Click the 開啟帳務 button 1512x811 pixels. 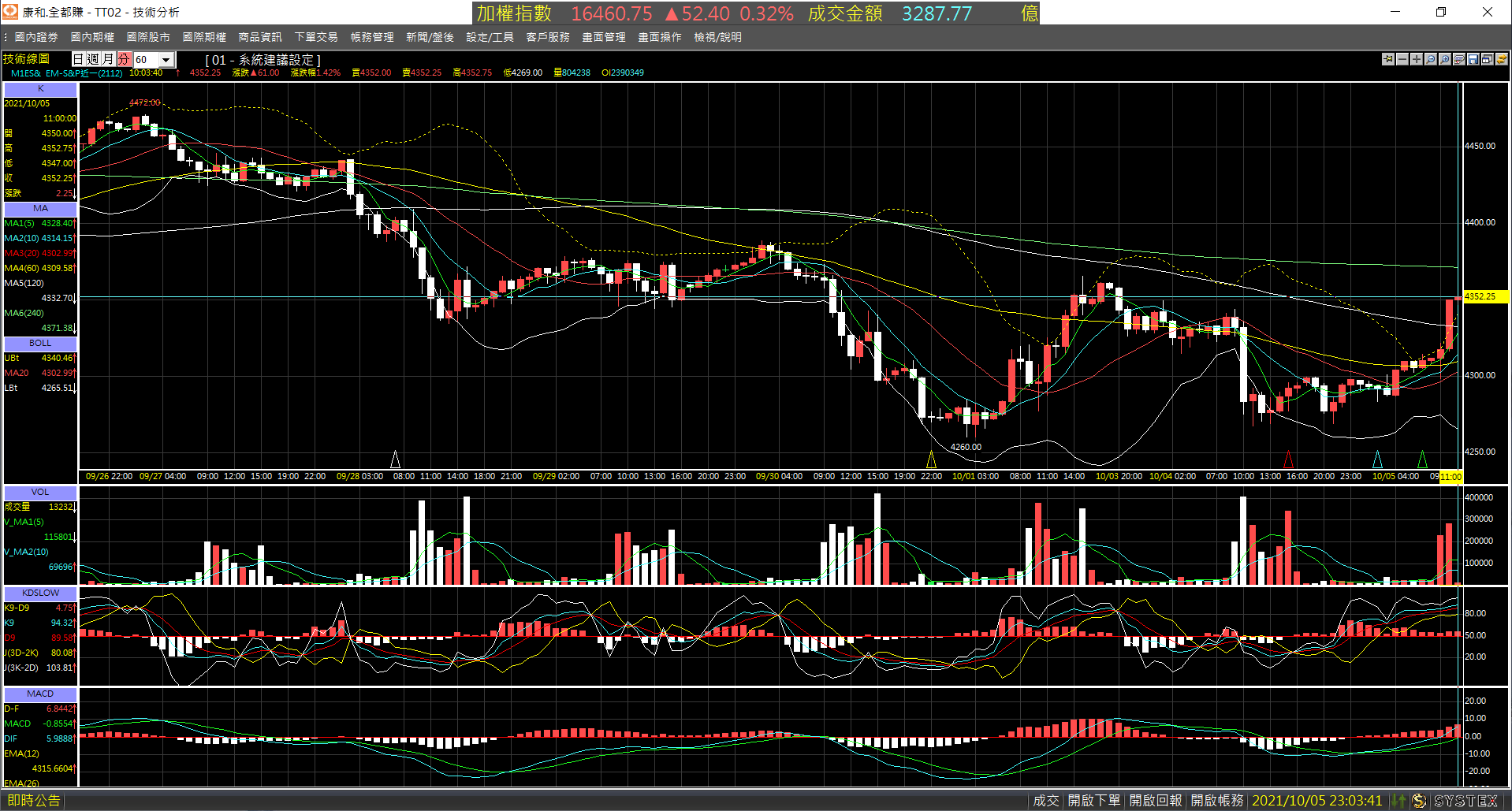point(1216,801)
